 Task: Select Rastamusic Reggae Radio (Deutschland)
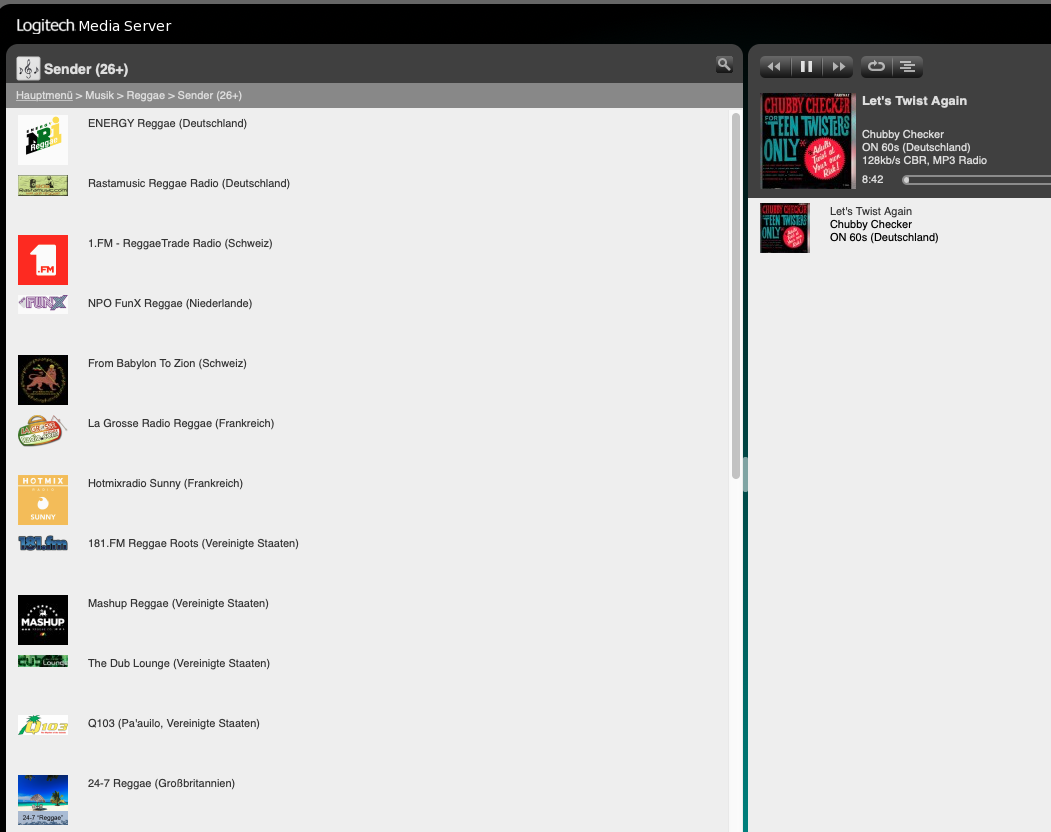(189, 183)
